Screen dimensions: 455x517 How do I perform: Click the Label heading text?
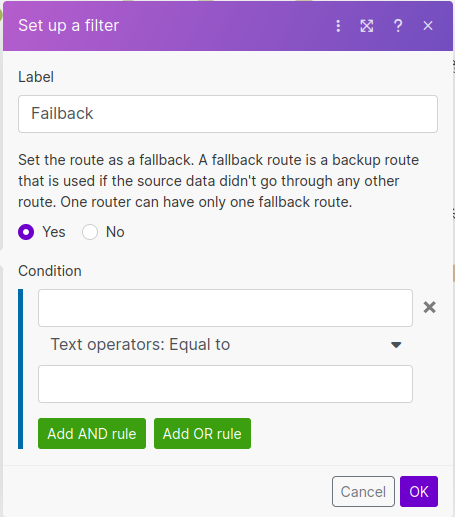pyautogui.click(x=36, y=77)
